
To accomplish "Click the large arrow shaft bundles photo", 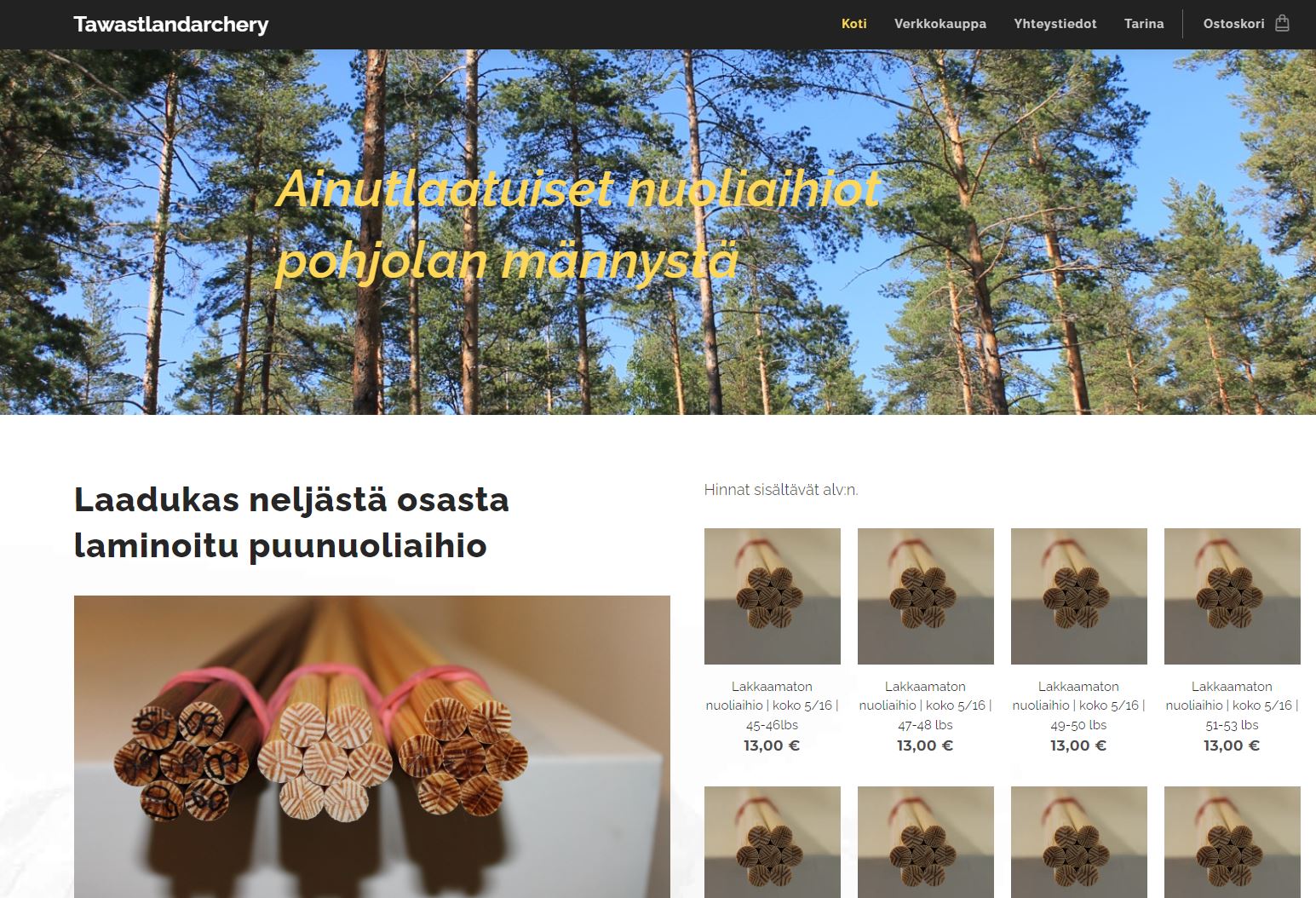I will click(x=372, y=746).
